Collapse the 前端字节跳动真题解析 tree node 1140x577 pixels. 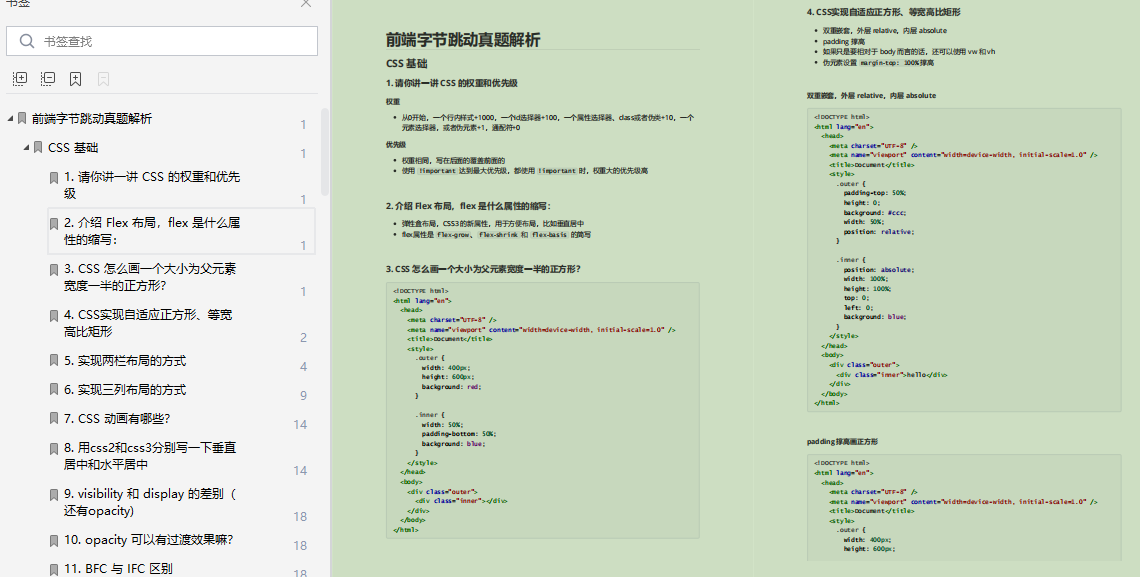(10, 118)
